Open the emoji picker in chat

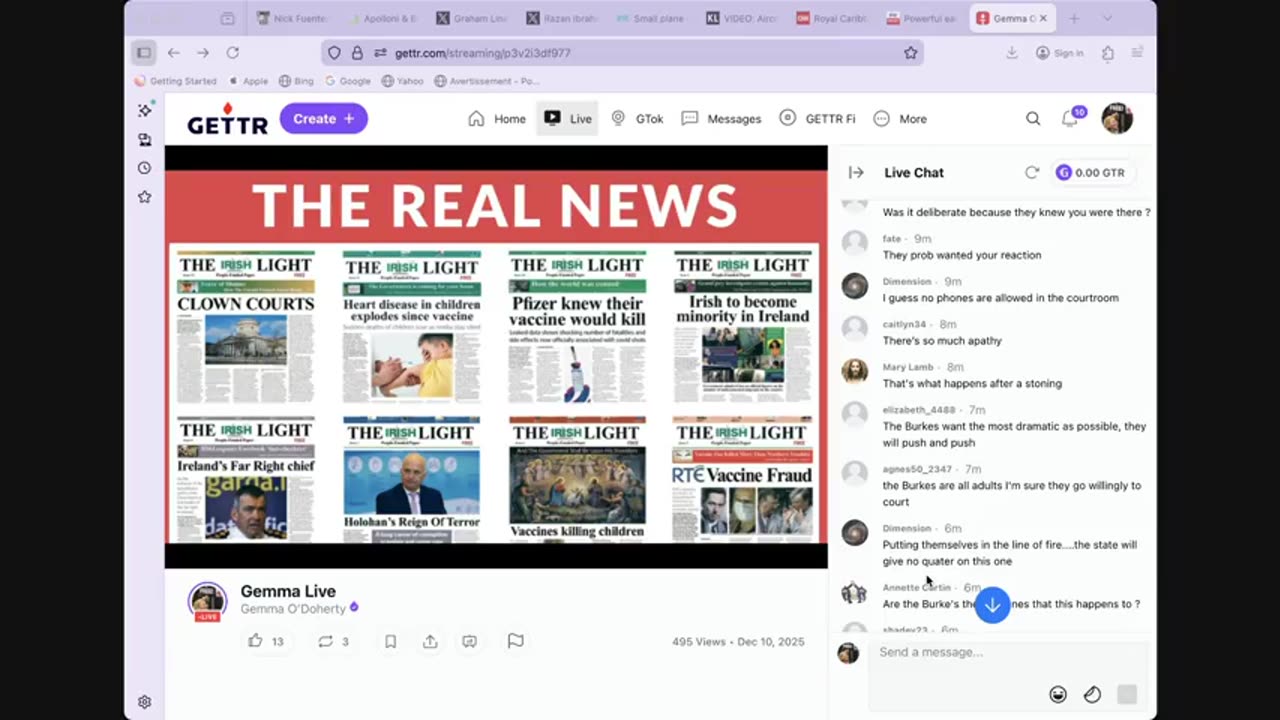coord(1058,694)
